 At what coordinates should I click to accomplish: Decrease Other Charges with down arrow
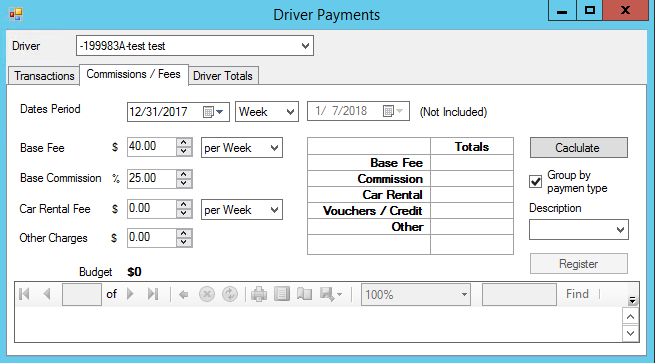pos(184,242)
